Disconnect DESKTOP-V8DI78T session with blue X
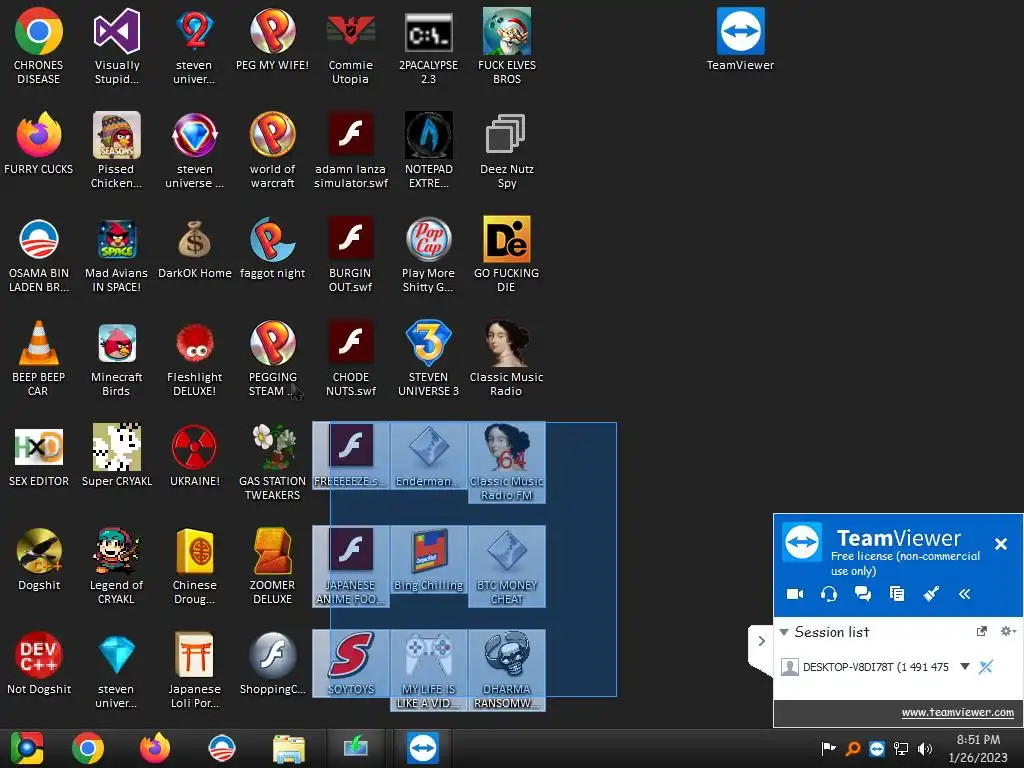Screen dimensions: 1024x768 tap(986, 667)
